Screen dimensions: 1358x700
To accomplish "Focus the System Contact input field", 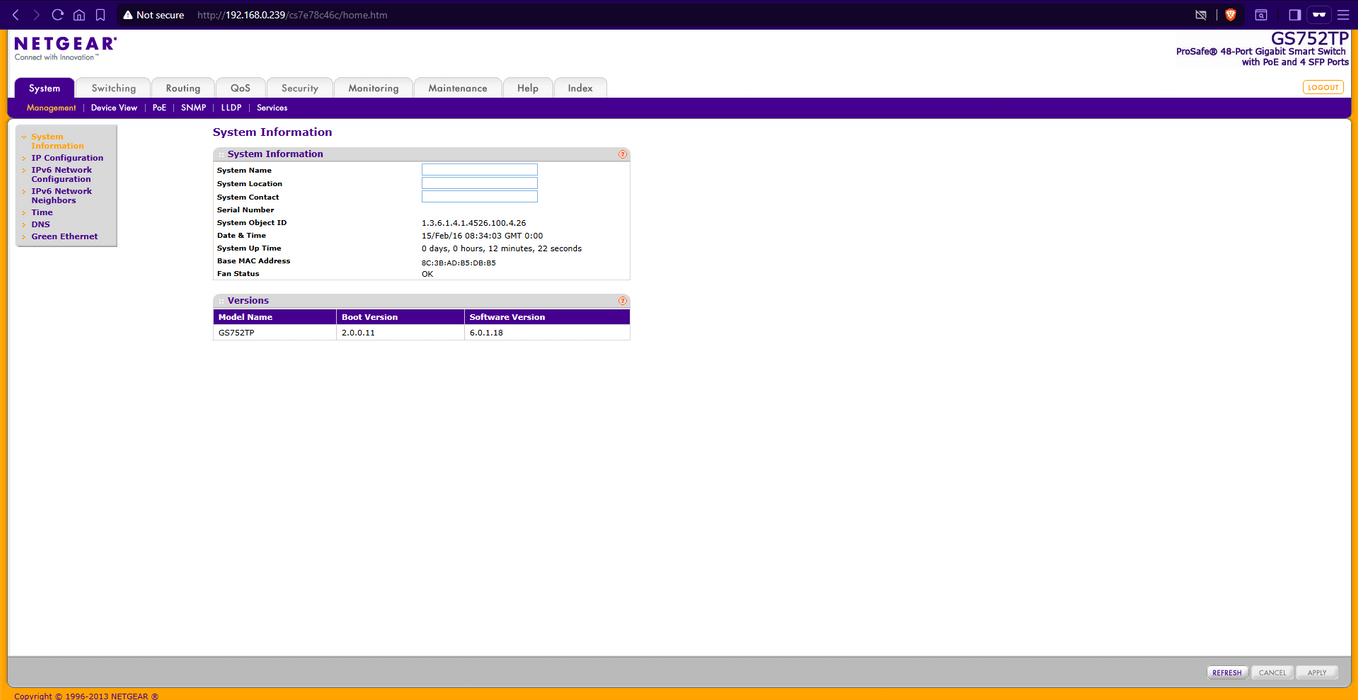I will pyautogui.click(x=479, y=197).
